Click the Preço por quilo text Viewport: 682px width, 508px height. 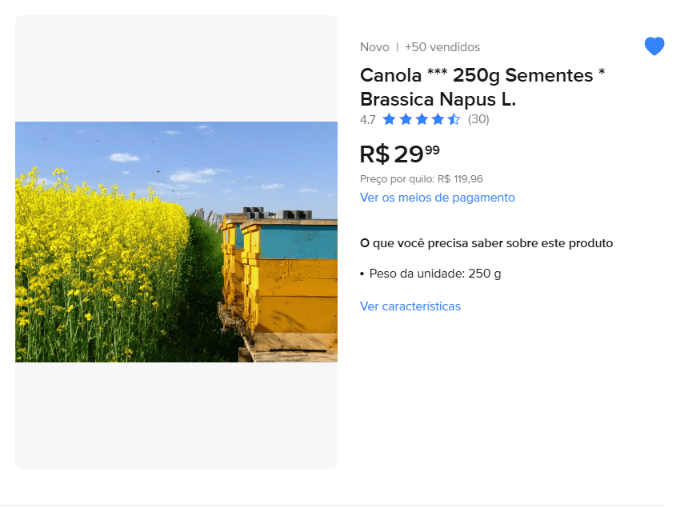(421, 179)
